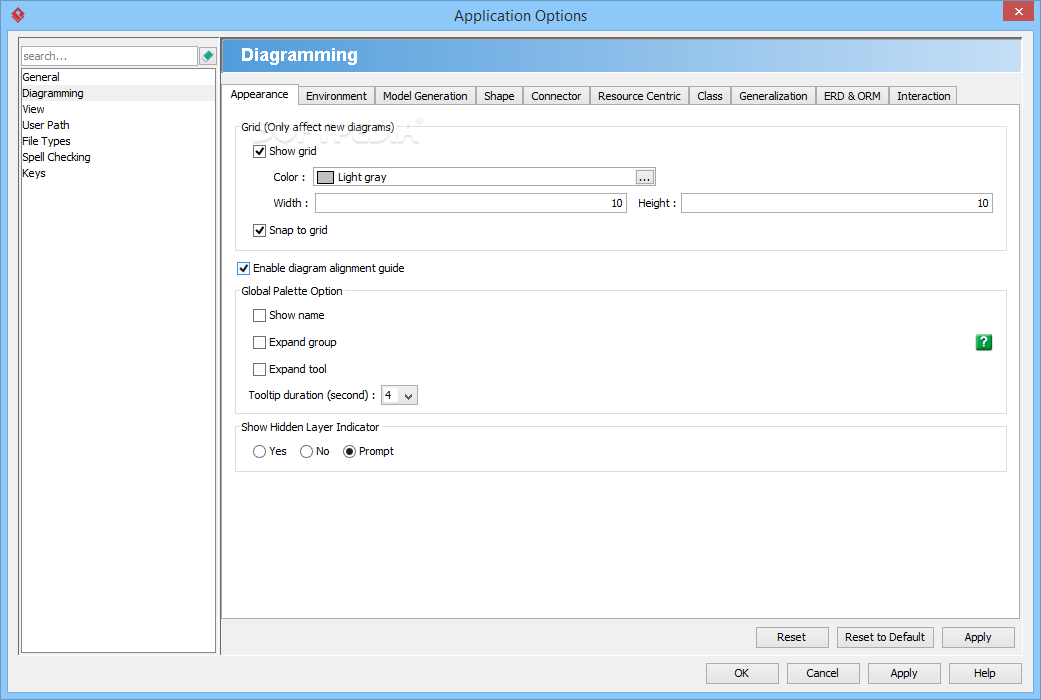
Task: Select File Types in the options list
Action: click(118, 141)
